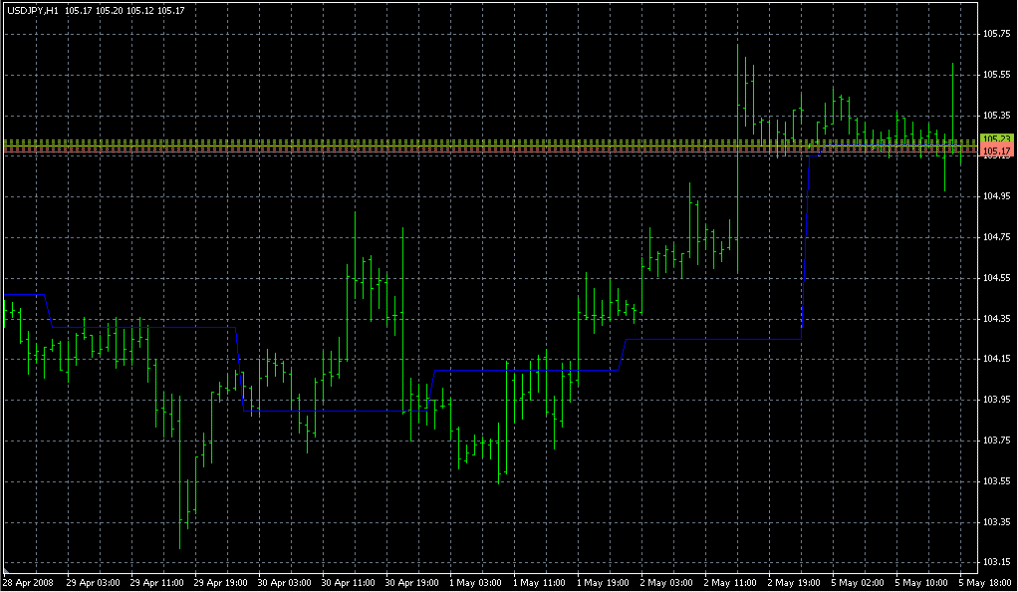
Task: Click the 2 May 19:00 time label
Action: coord(793,582)
